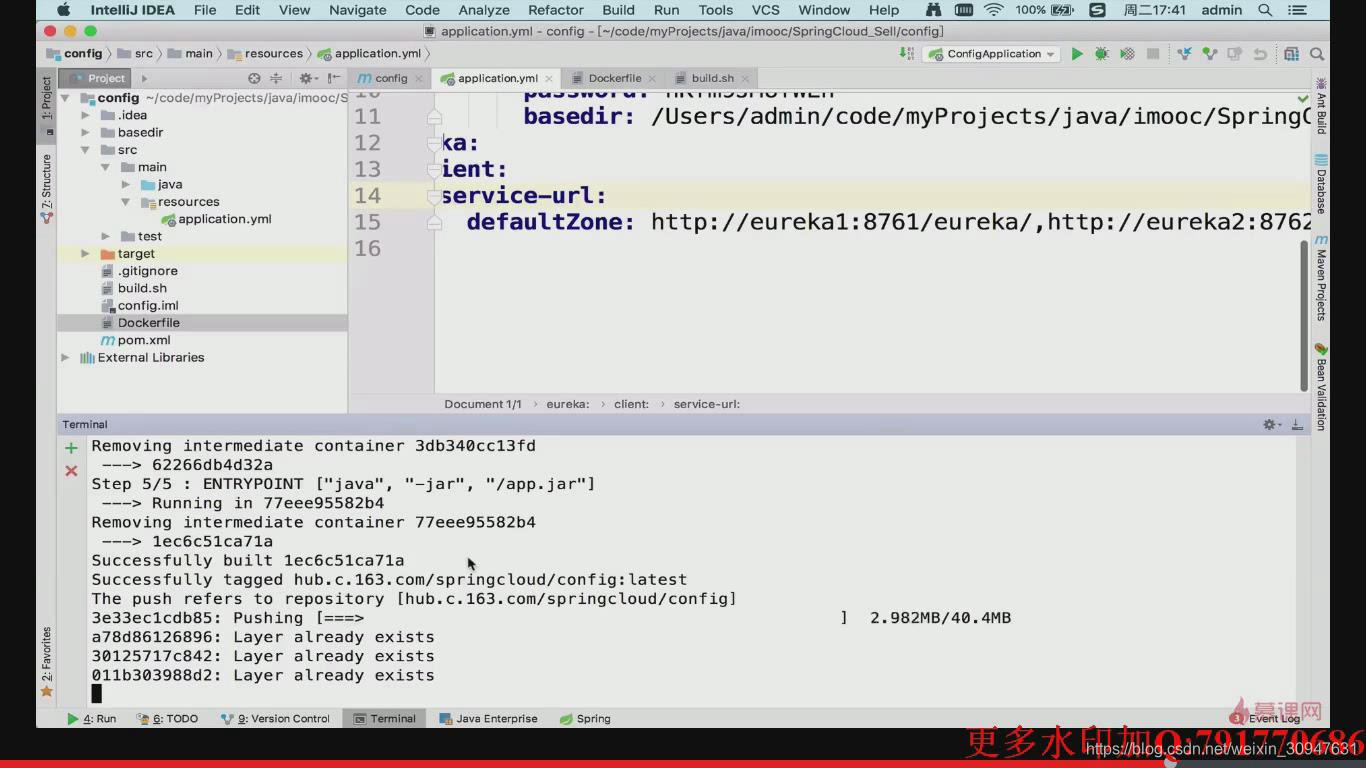The width and height of the screenshot is (1366, 768).
Task: Expand the java folder
Action: click(x=126, y=184)
